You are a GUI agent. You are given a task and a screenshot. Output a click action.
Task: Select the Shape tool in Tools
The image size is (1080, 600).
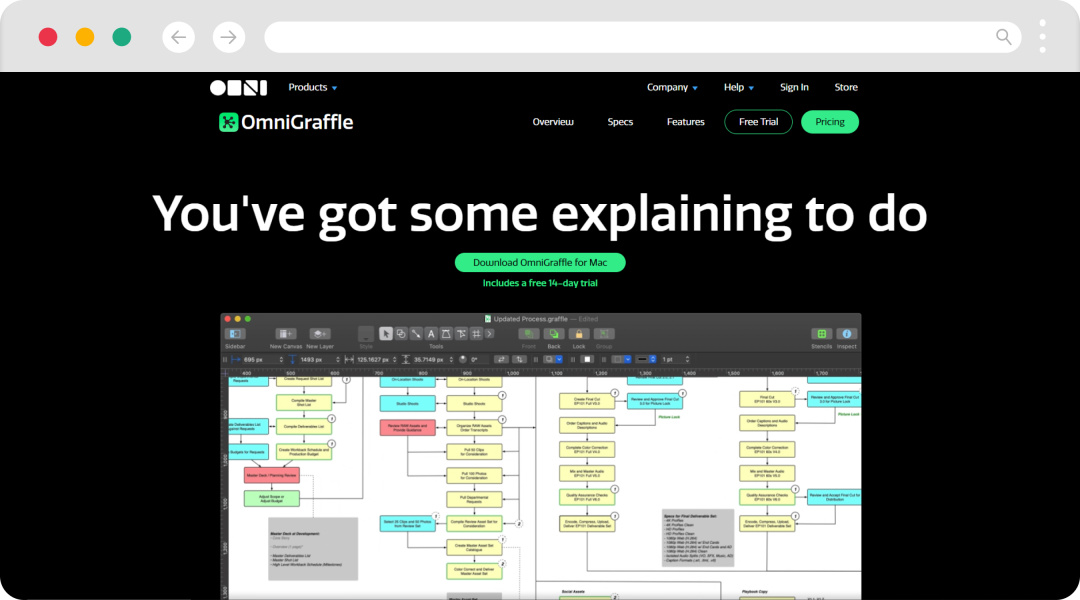coord(401,334)
